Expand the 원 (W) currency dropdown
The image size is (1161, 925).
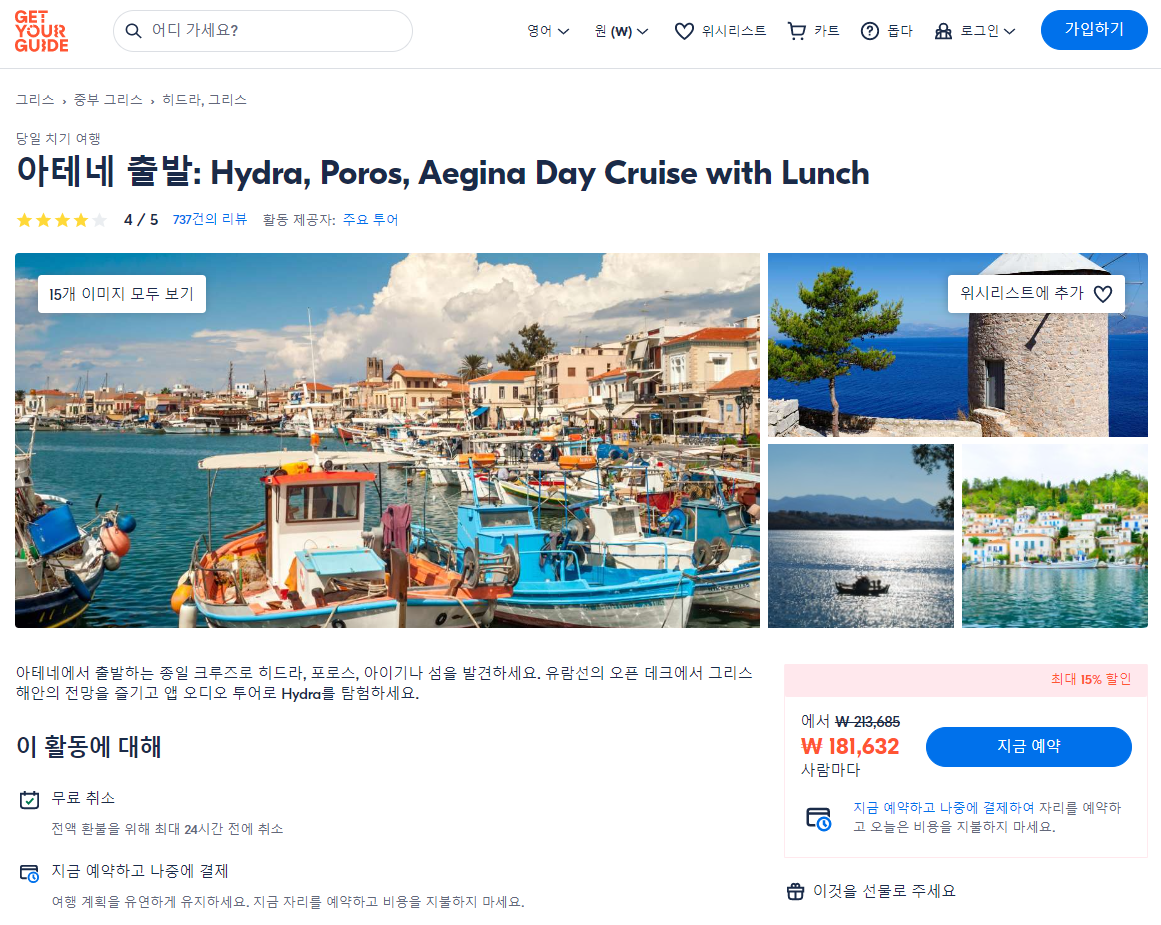point(621,31)
